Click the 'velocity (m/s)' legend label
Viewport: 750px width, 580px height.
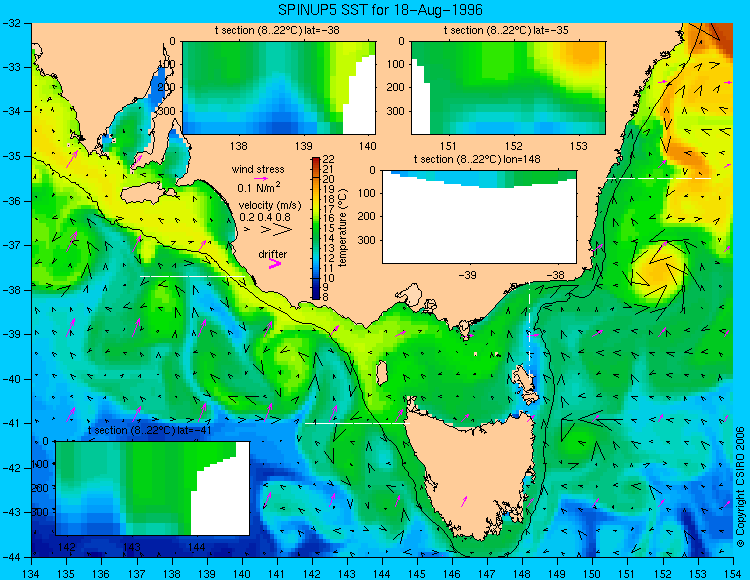click(270, 206)
